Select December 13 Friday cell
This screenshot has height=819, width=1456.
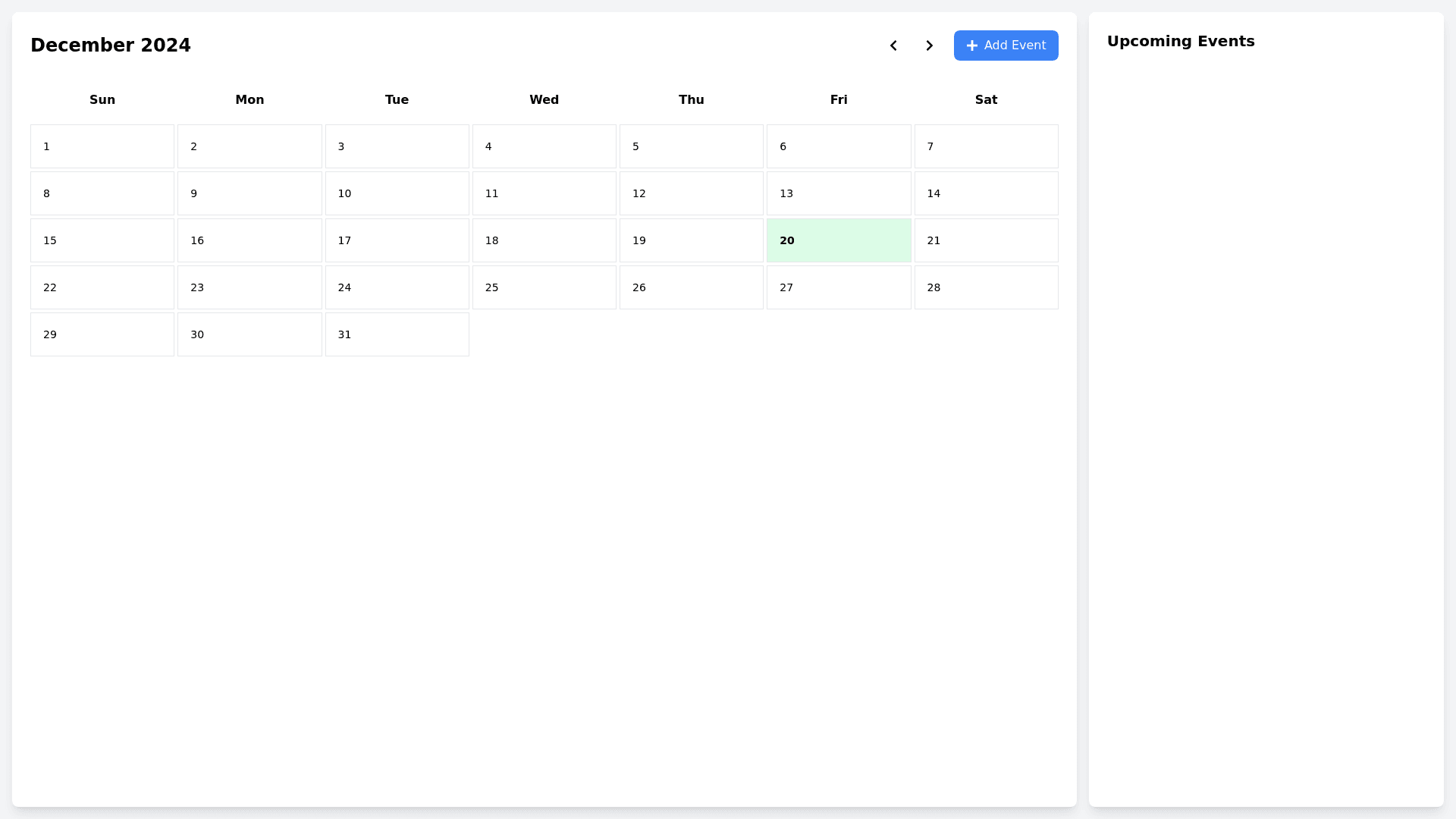[x=838, y=193]
